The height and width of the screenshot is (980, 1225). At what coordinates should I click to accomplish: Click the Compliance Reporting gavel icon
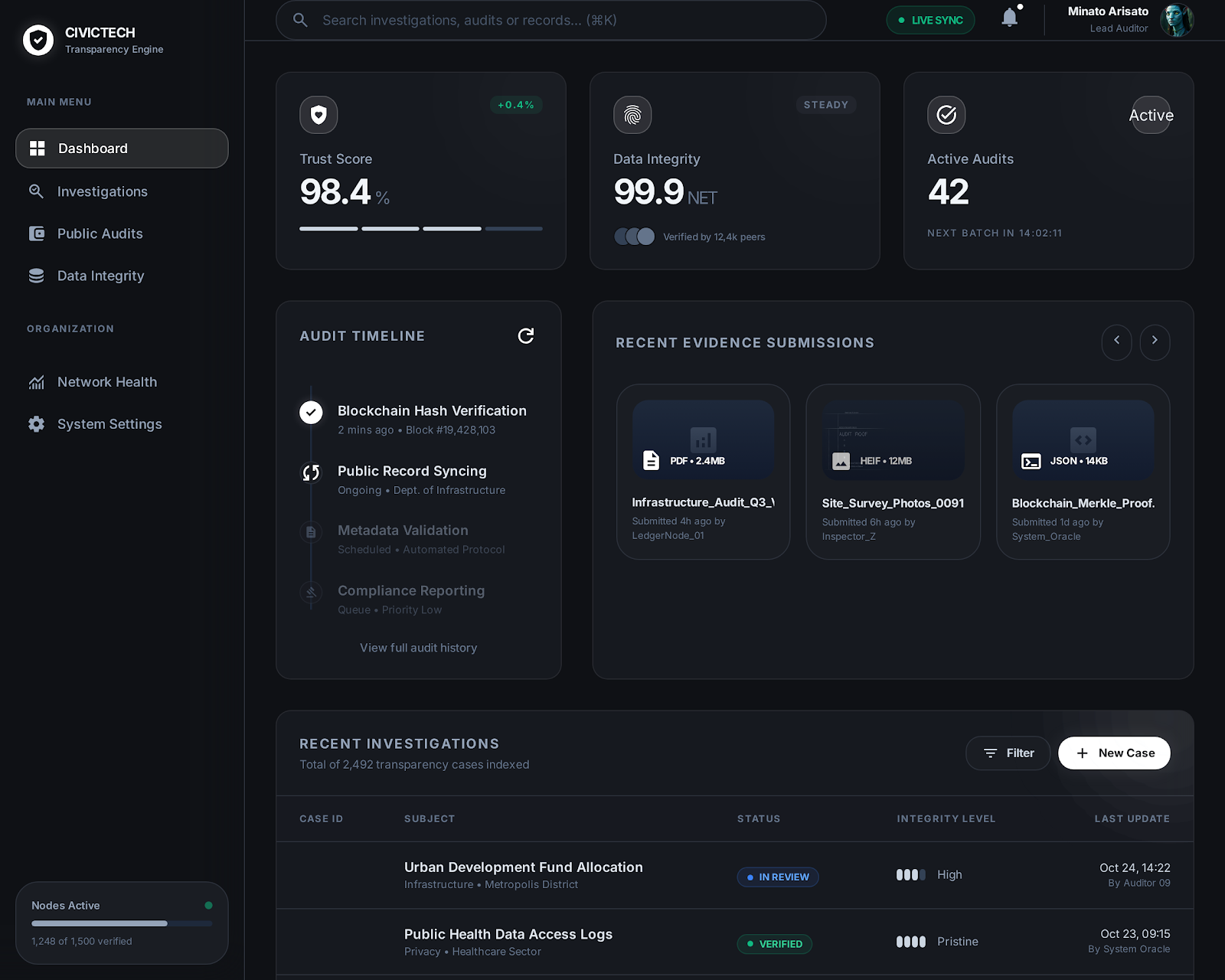(x=311, y=592)
